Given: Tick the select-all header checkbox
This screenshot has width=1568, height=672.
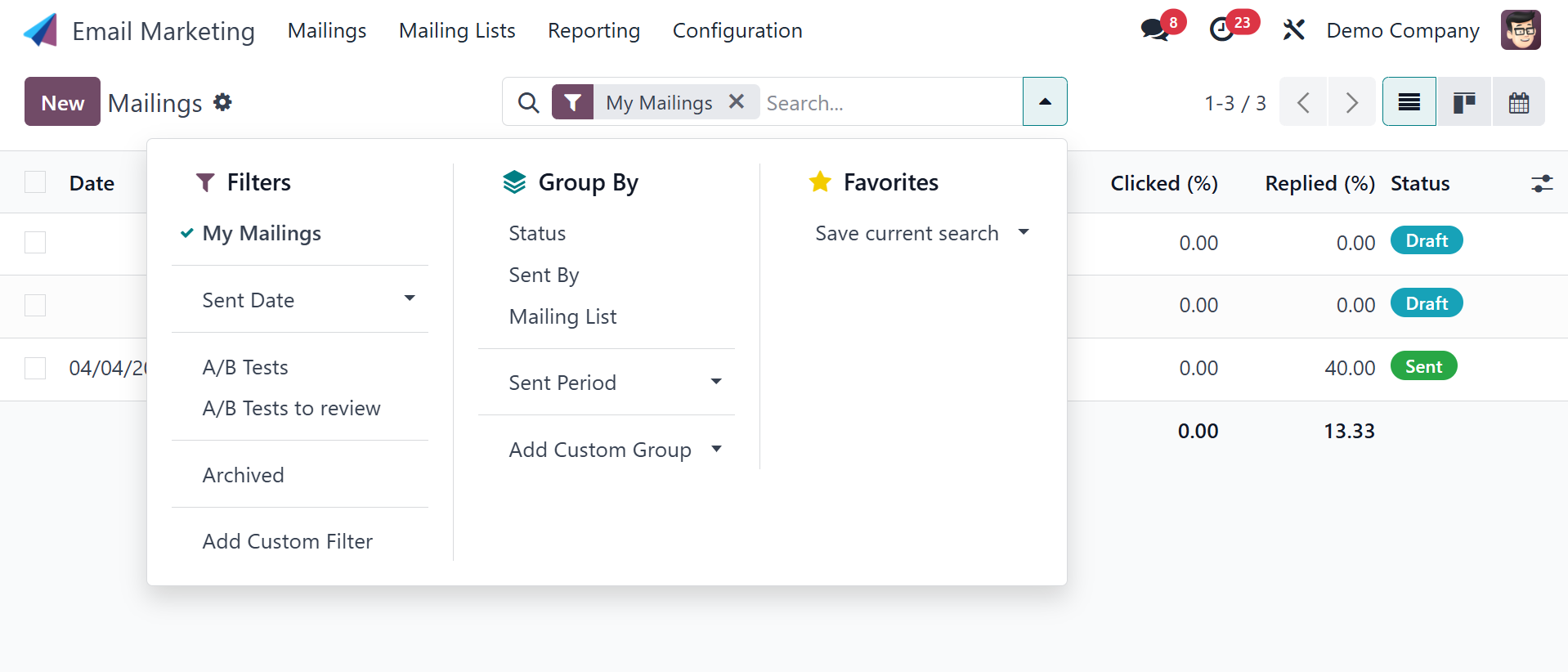Looking at the screenshot, I should [35, 182].
